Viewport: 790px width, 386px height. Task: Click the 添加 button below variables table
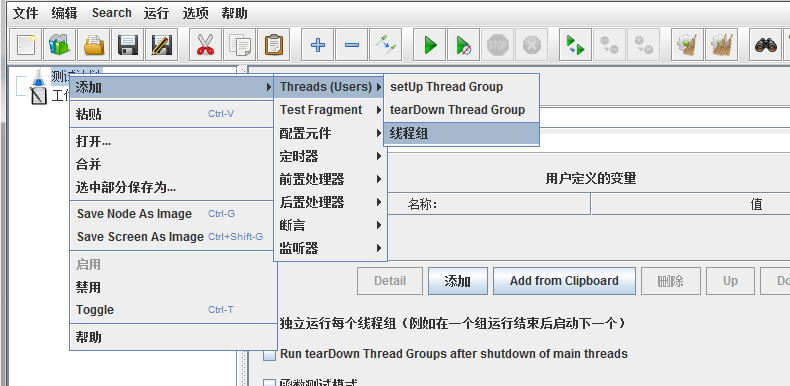457,281
